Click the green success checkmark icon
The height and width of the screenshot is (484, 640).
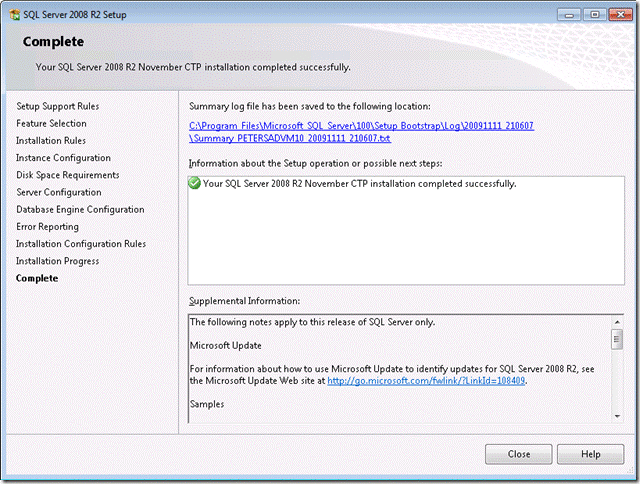[x=194, y=183]
